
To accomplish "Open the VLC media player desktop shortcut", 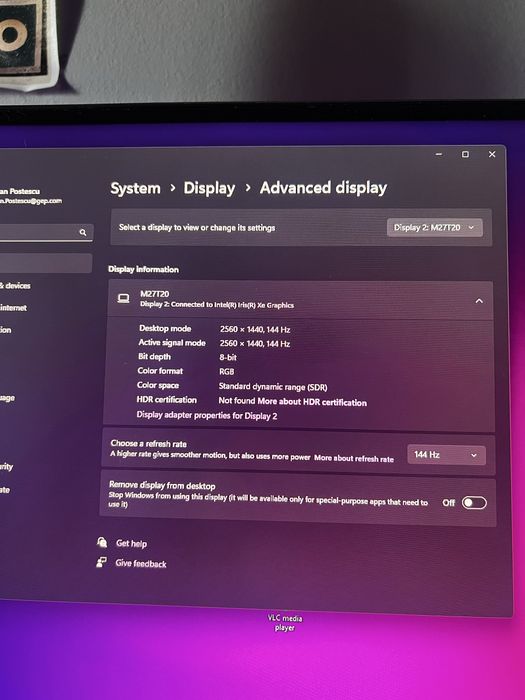I will [285, 623].
